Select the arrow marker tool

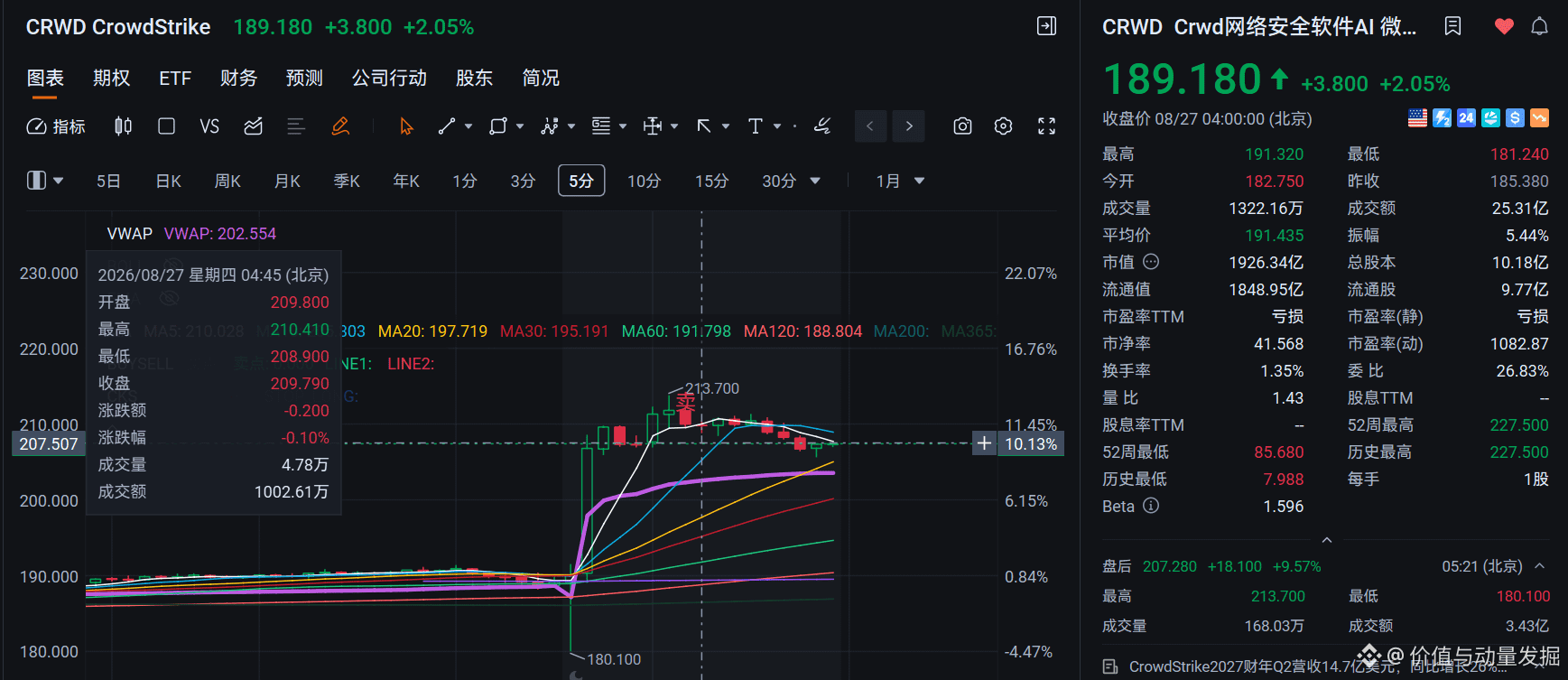704,126
